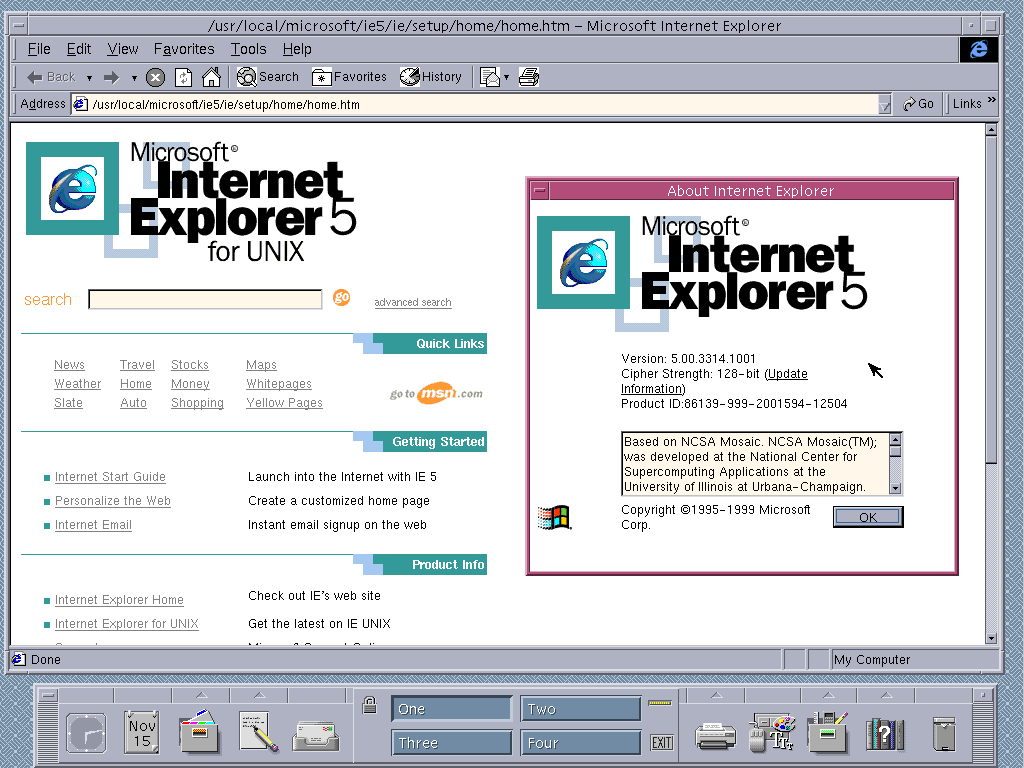Viewport: 1024px width, 768px height.
Task: Expand subpanel arrow above Help Manager
Action: [886, 694]
